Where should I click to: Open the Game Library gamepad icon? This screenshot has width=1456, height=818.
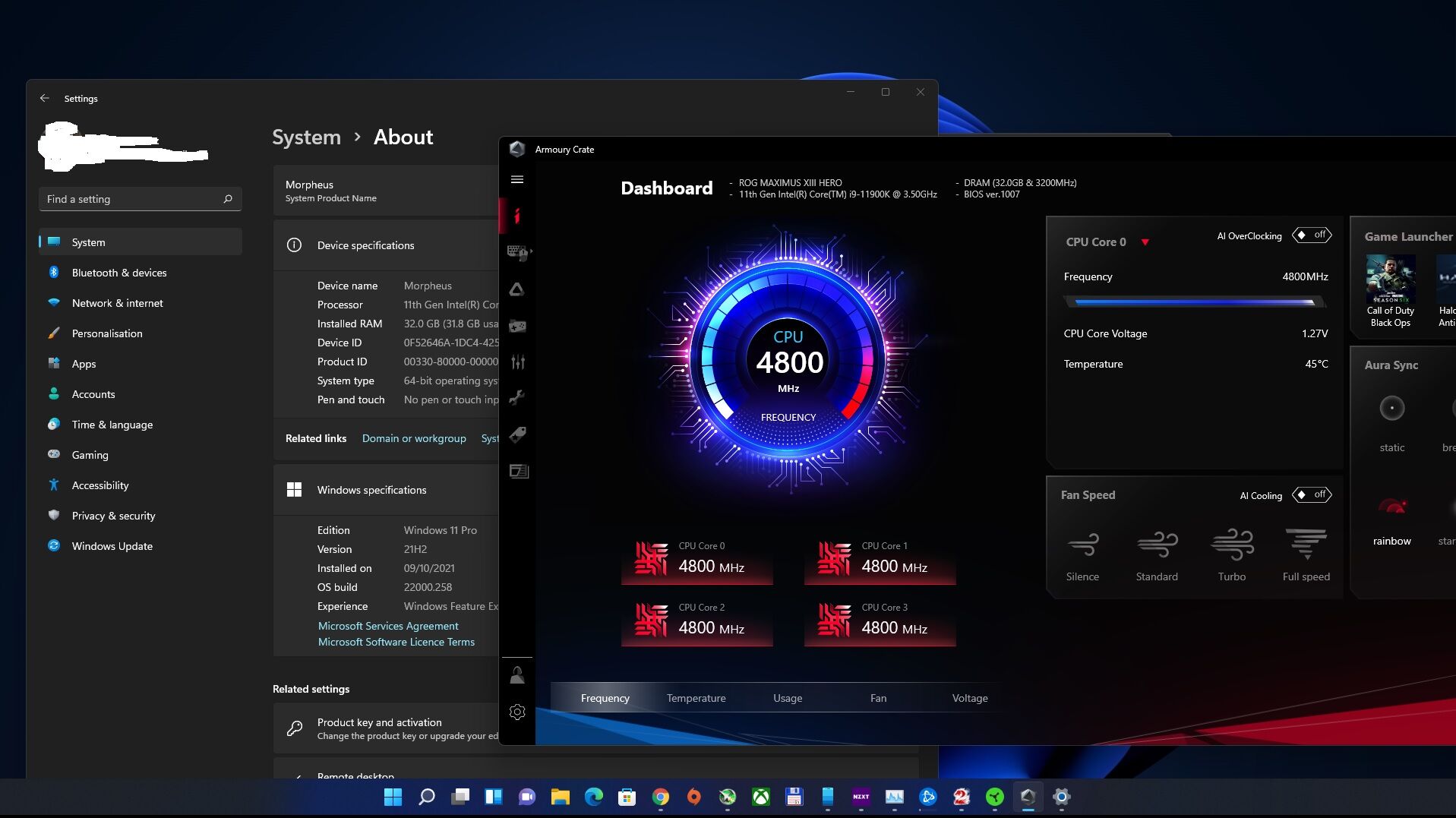[x=517, y=326]
